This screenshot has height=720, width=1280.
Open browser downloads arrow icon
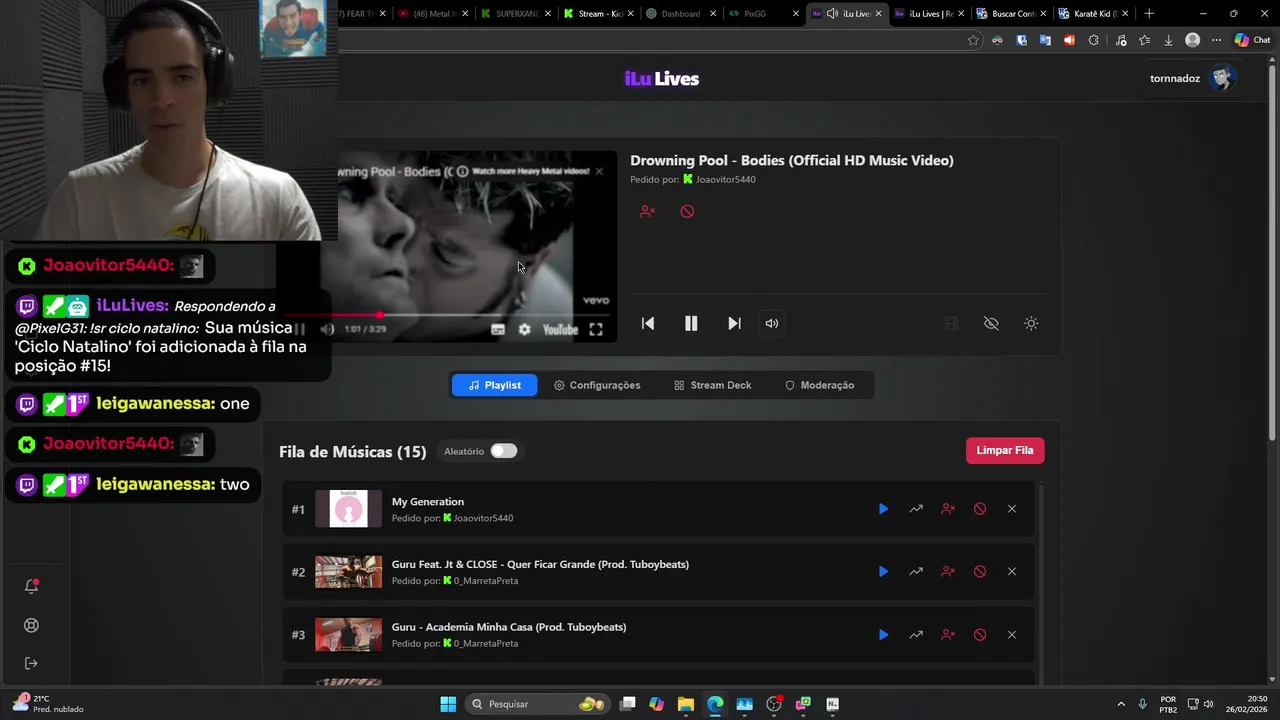[x=1168, y=40]
